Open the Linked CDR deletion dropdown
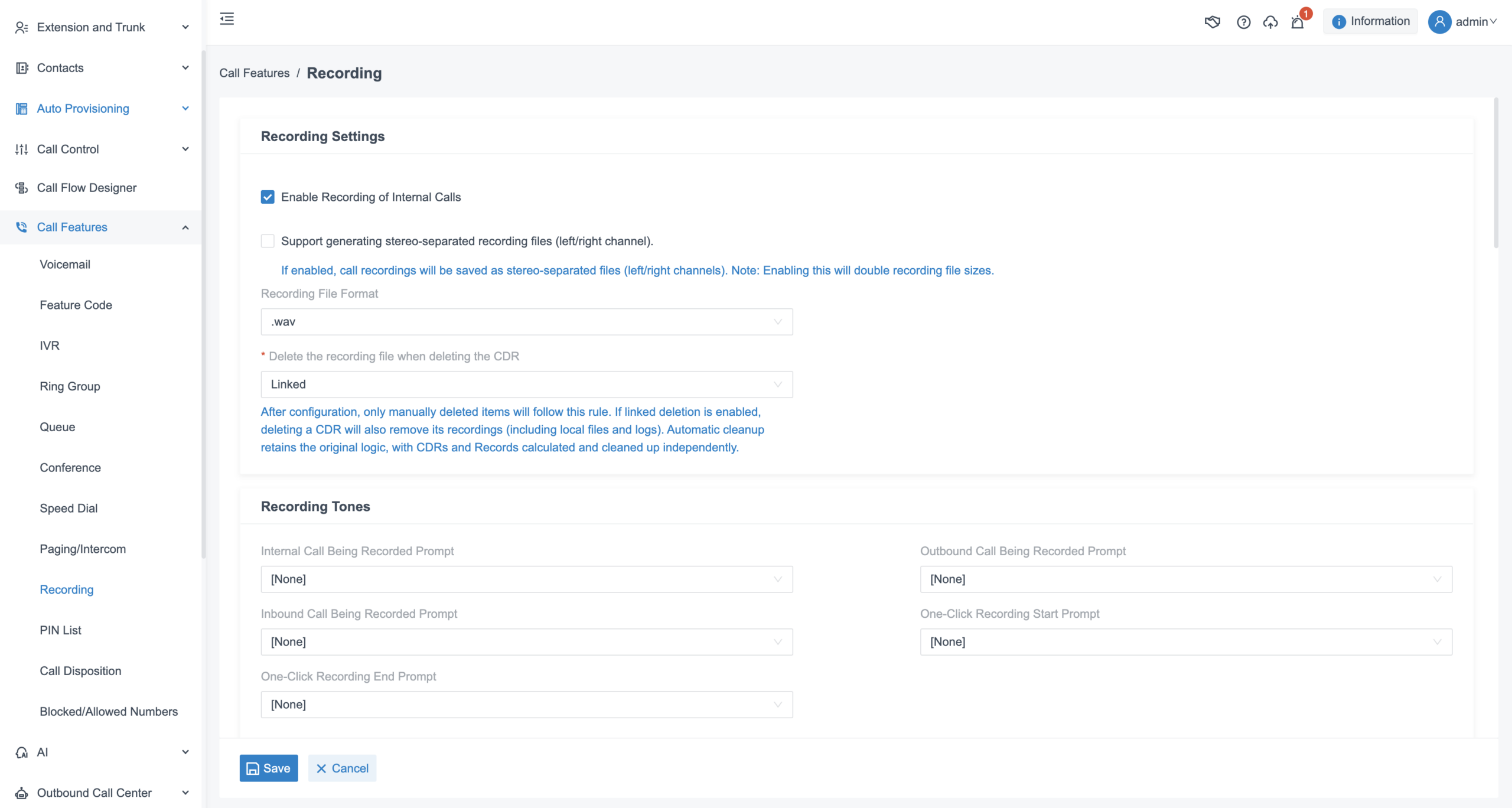The image size is (1512, 808). pos(527,385)
